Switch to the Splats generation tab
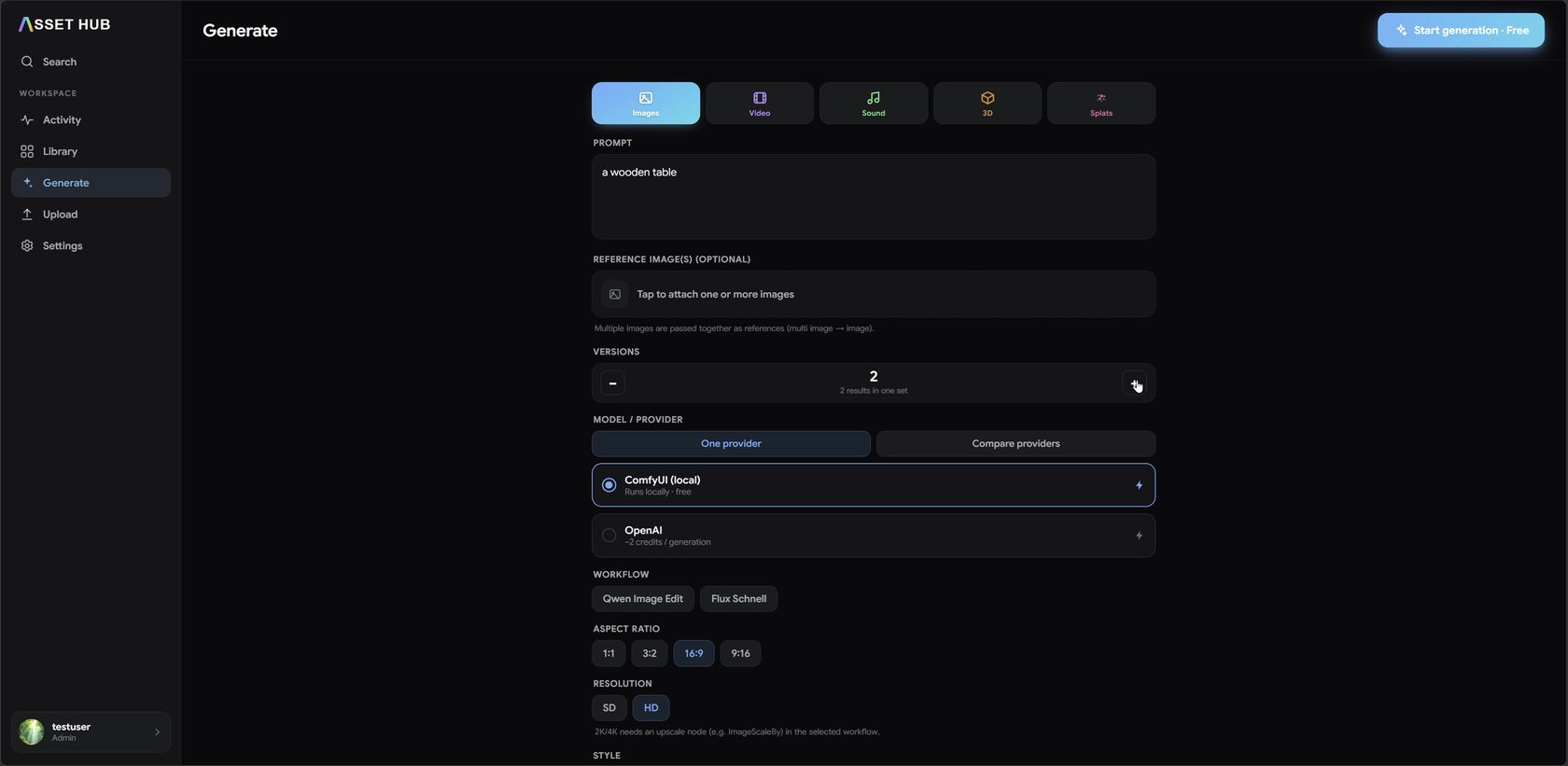1568x766 pixels. (1101, 103)
